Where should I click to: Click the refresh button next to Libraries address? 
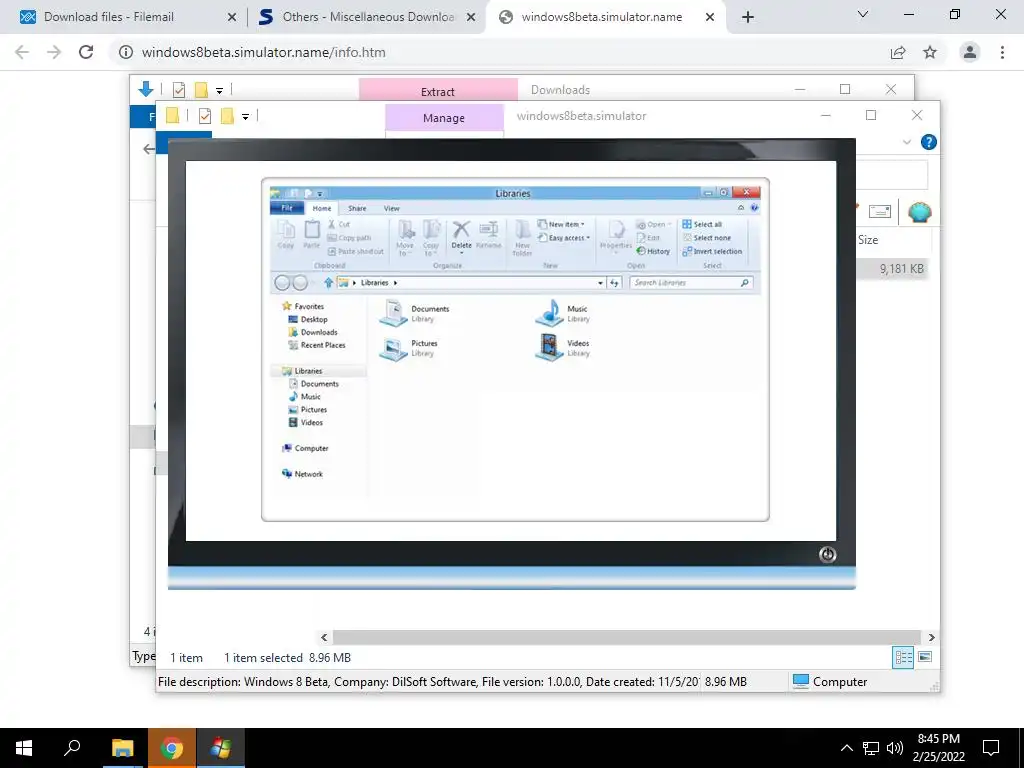point(615,283)
